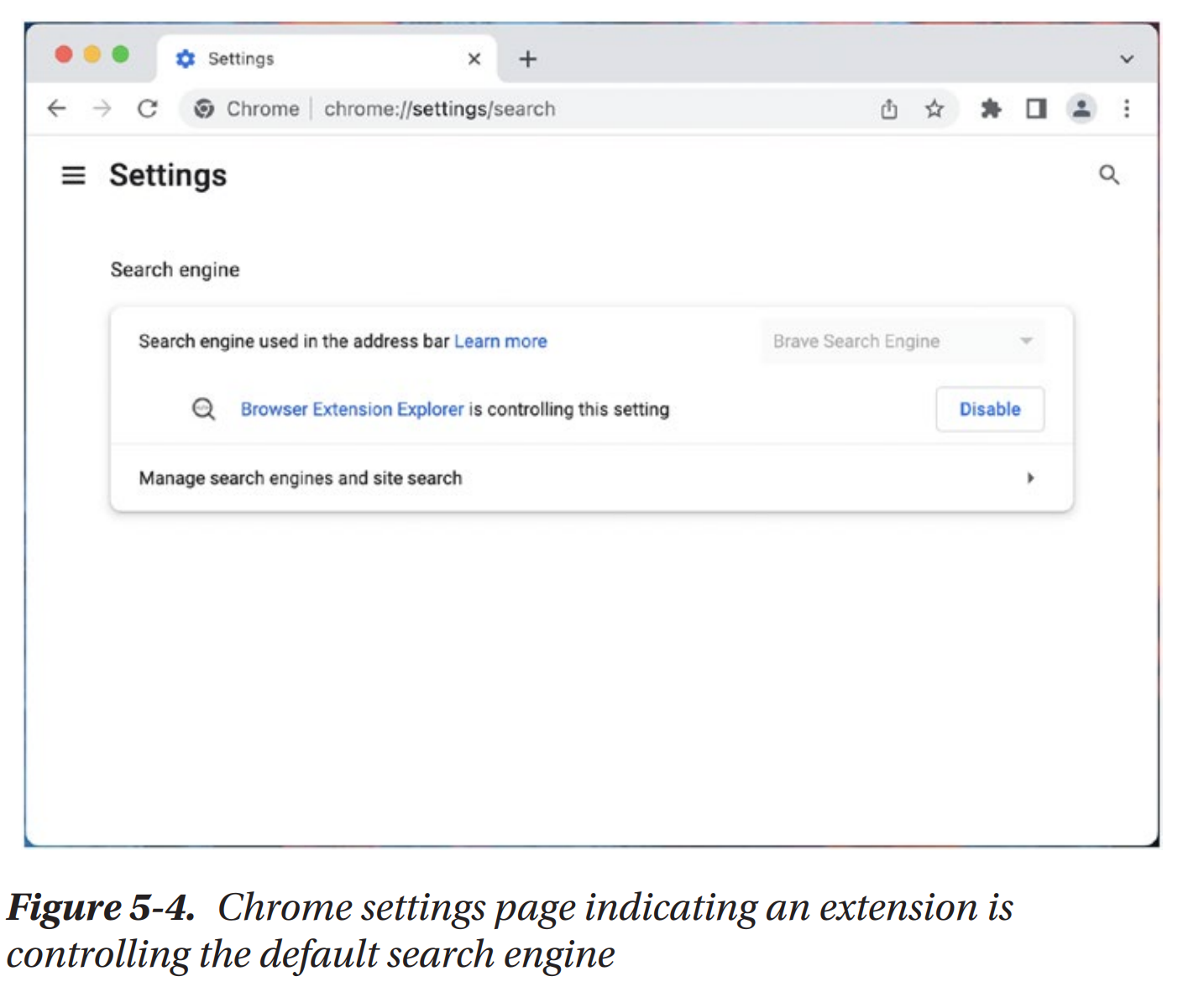The width and height of the screenshot is (1204, 992).
Task: Open a new tab
Action: 527,59
